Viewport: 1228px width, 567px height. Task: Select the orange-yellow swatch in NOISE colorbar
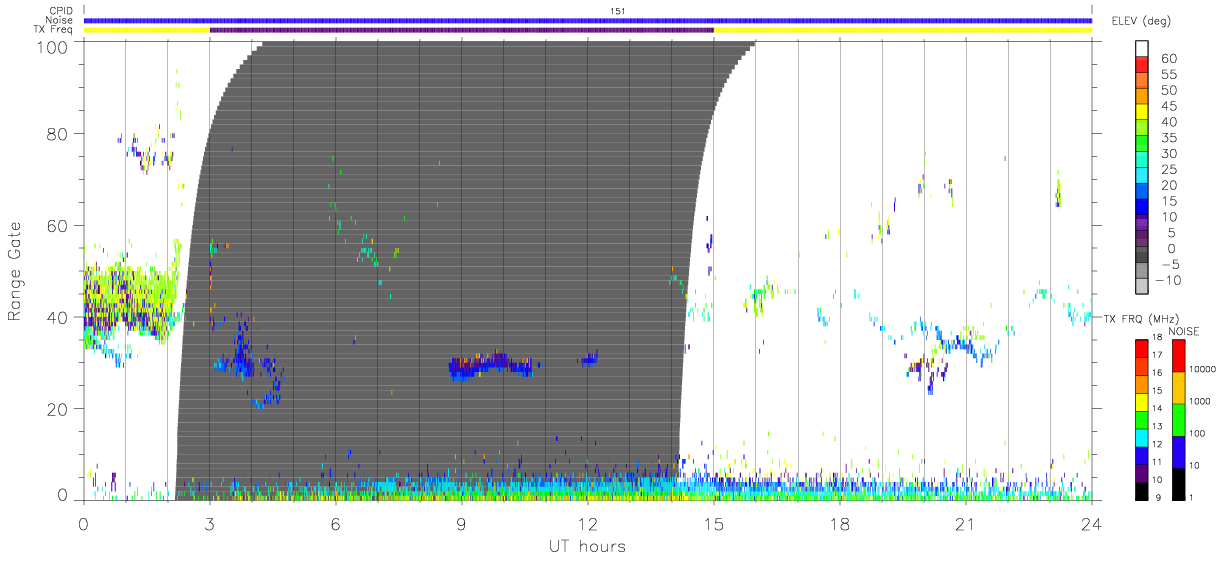(x=1178, y=388)
